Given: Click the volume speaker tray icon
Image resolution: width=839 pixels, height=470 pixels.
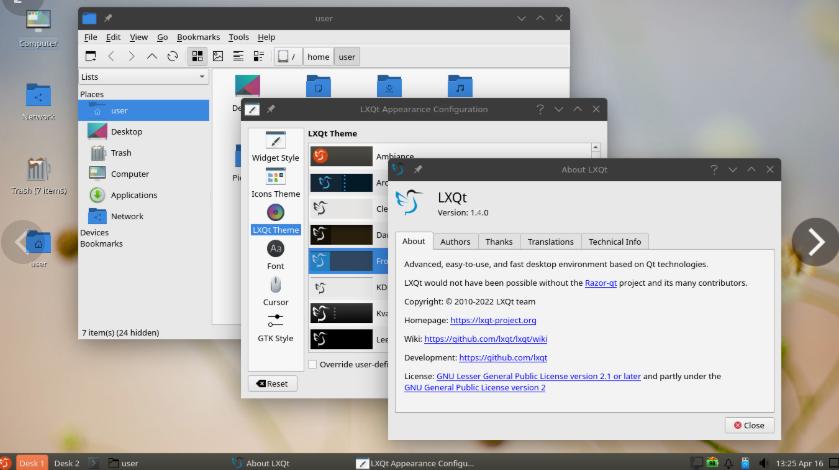Looking at the screenshot, I should [x=762, y=463].
